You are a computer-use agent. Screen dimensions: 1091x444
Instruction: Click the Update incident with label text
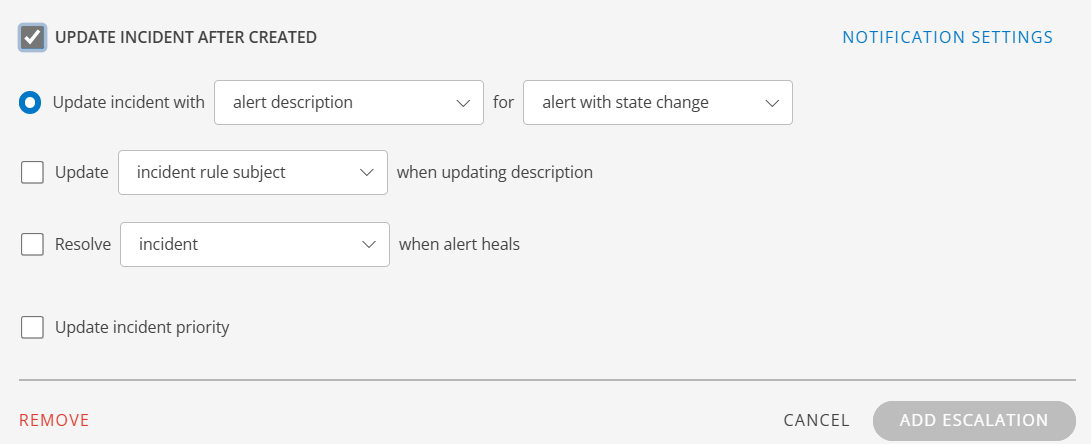point(128,102)
